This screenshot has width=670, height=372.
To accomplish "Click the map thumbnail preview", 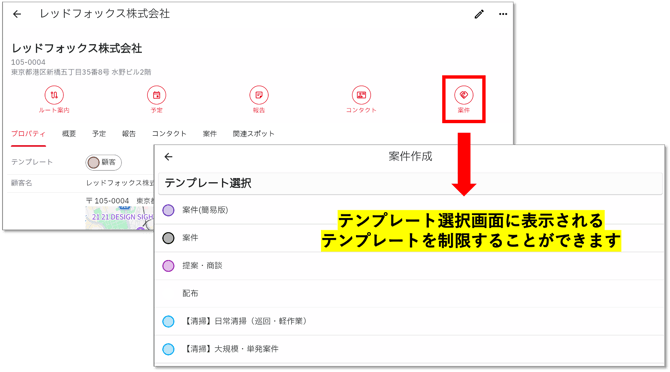I will tap(119, 218).
